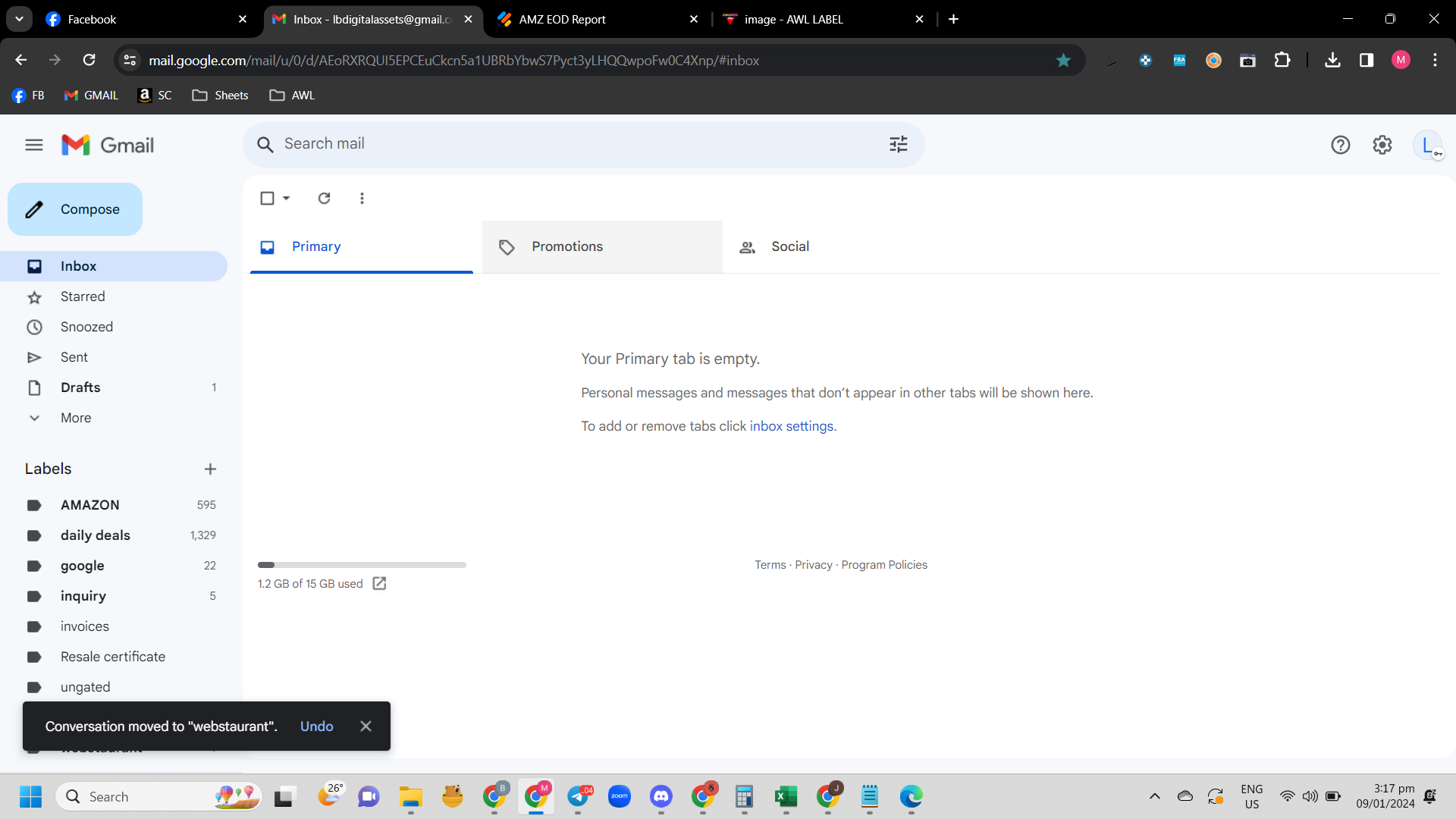
Task: Open the Program Policies link
Action: pos(884,565)
